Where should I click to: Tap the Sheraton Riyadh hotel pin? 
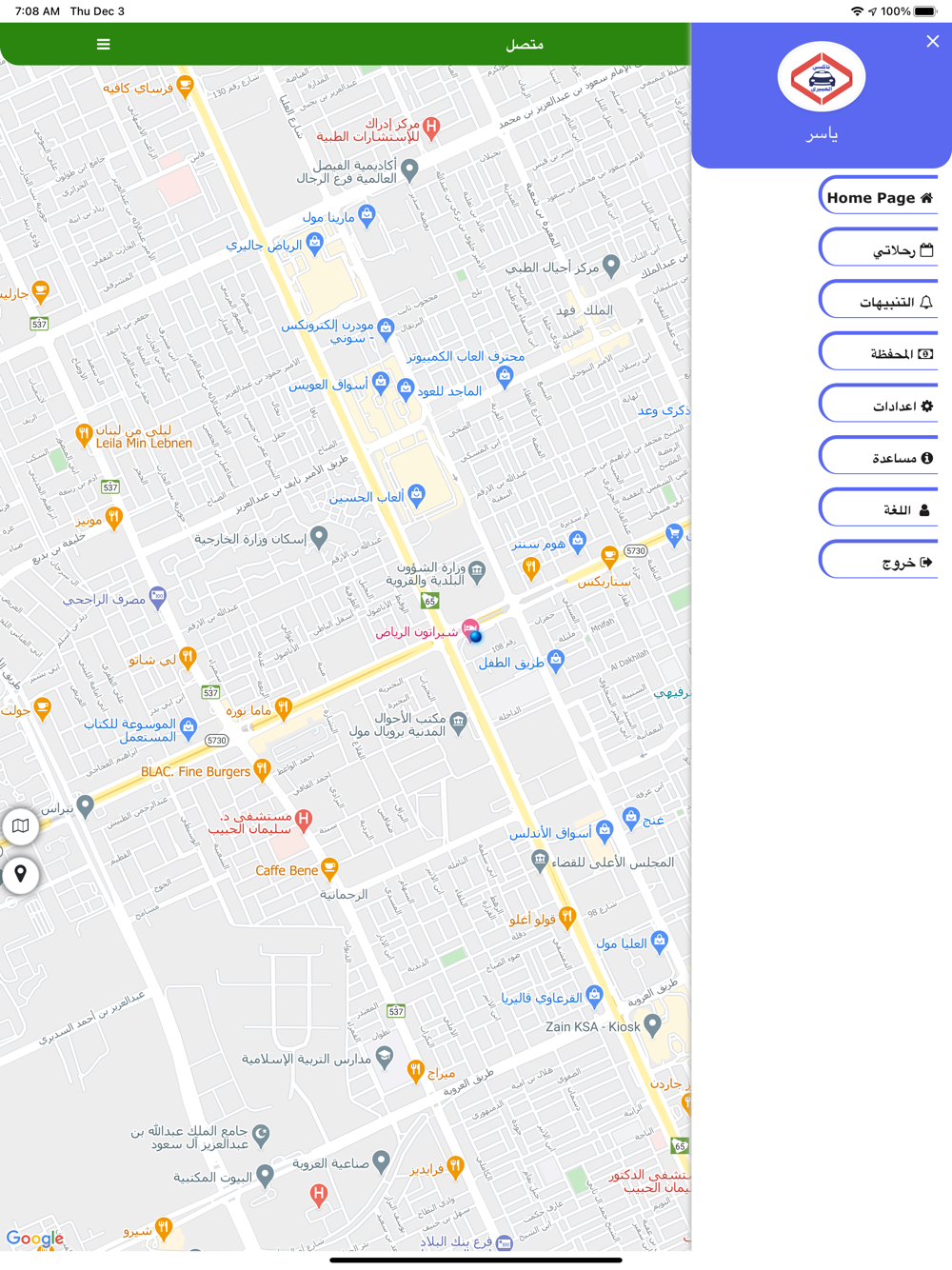coord(469,628)
